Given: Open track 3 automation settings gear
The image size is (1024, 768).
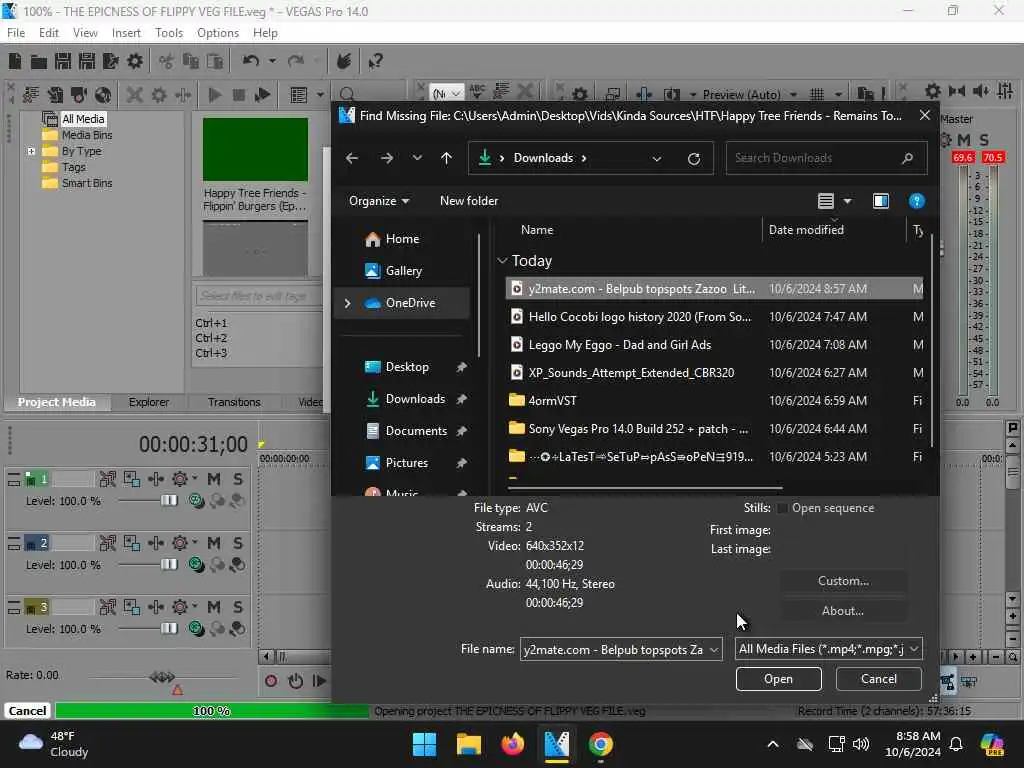Looking at the screenshot, I should [180, 607].
